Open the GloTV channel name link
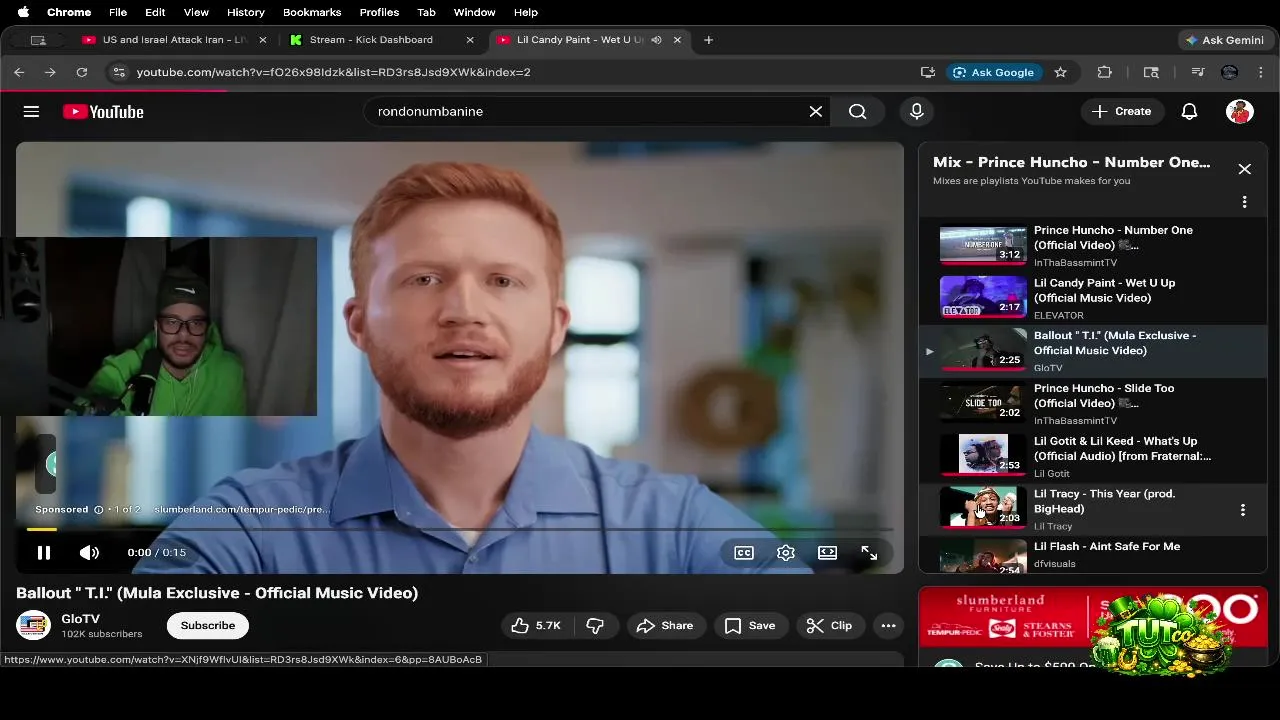This screenshot has width=1280, height=720. tap(81, 619)
